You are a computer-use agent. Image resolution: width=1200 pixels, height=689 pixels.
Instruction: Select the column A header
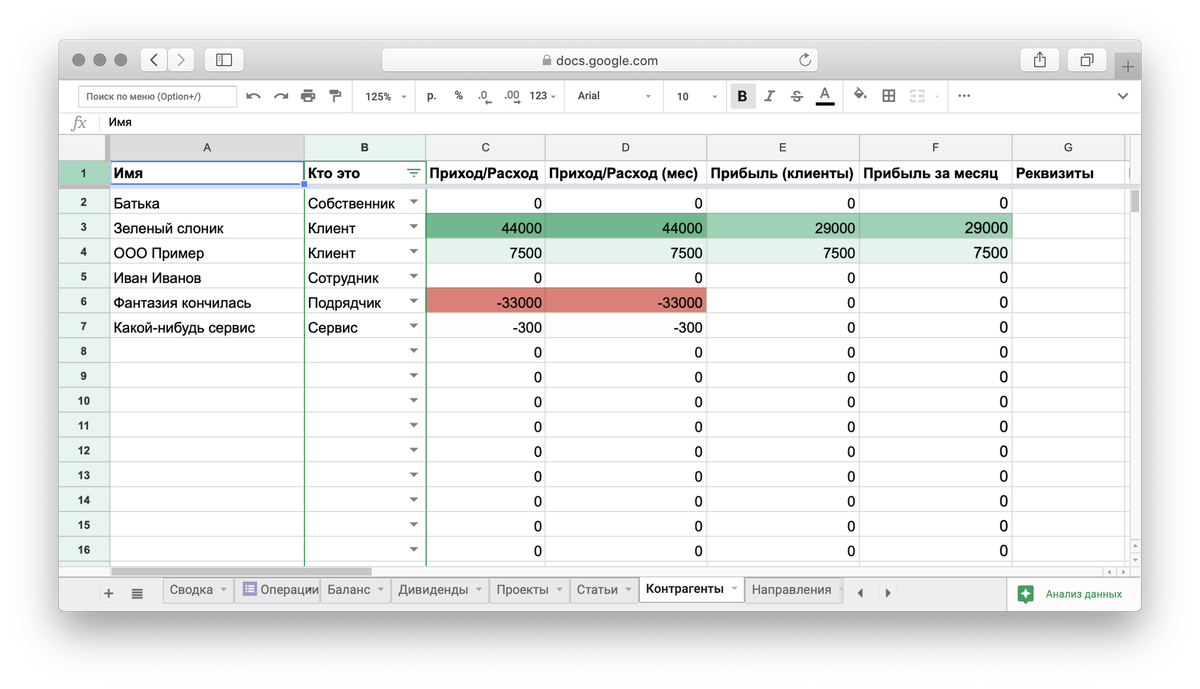pyautogui.click(x=207, y=147)
